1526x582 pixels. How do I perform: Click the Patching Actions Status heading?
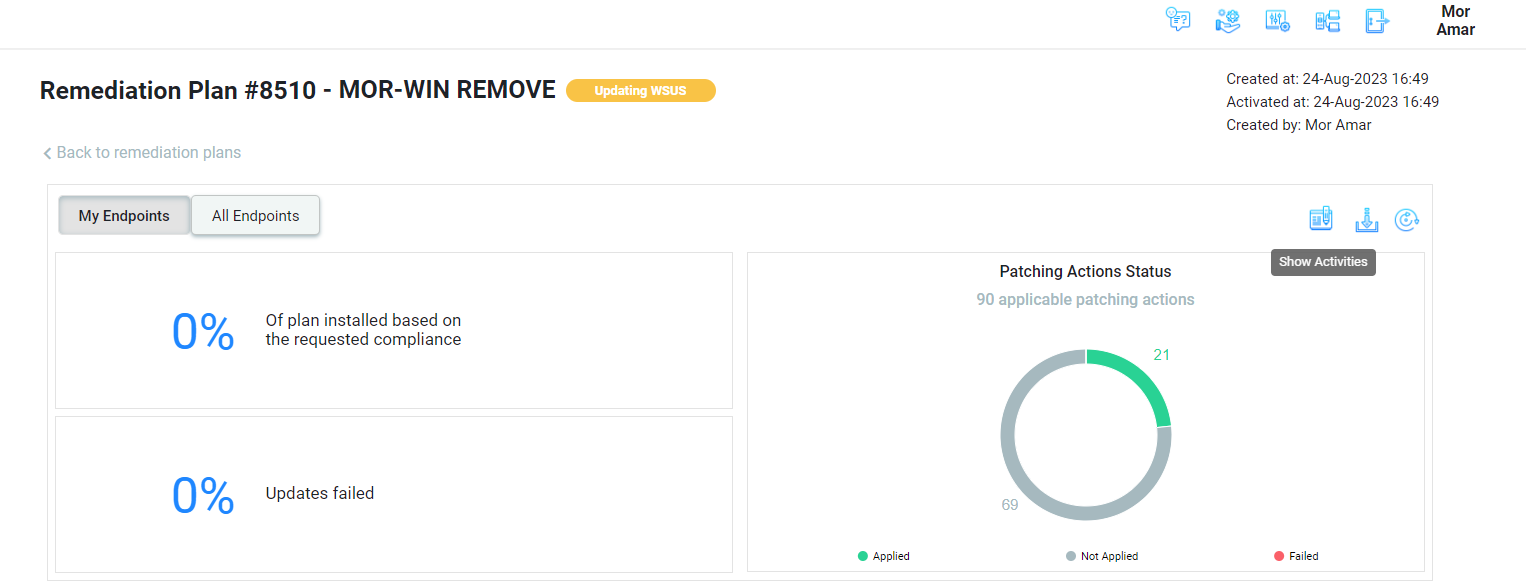(x=1085, y=271)
